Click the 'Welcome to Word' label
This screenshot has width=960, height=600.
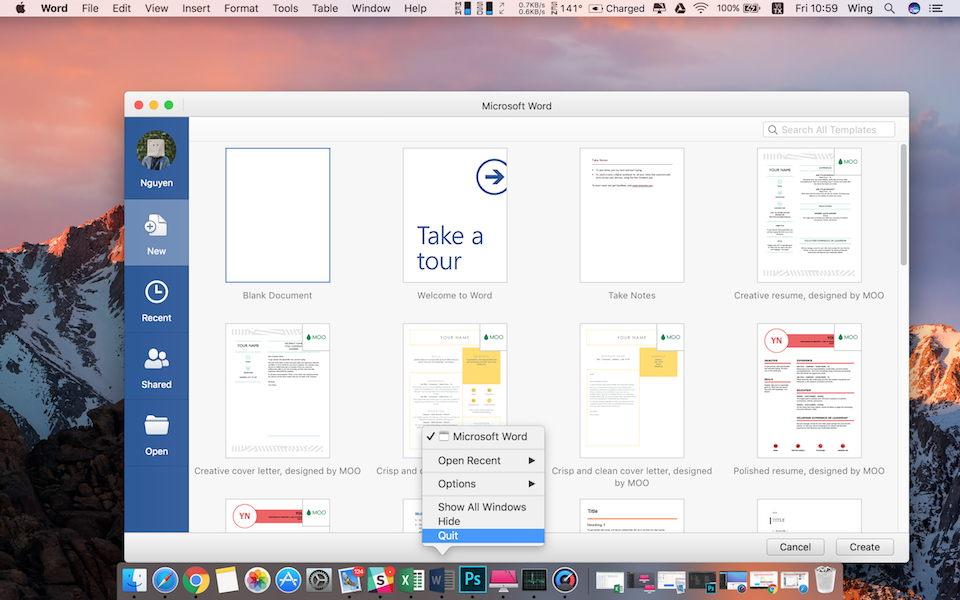coord(454,295)
